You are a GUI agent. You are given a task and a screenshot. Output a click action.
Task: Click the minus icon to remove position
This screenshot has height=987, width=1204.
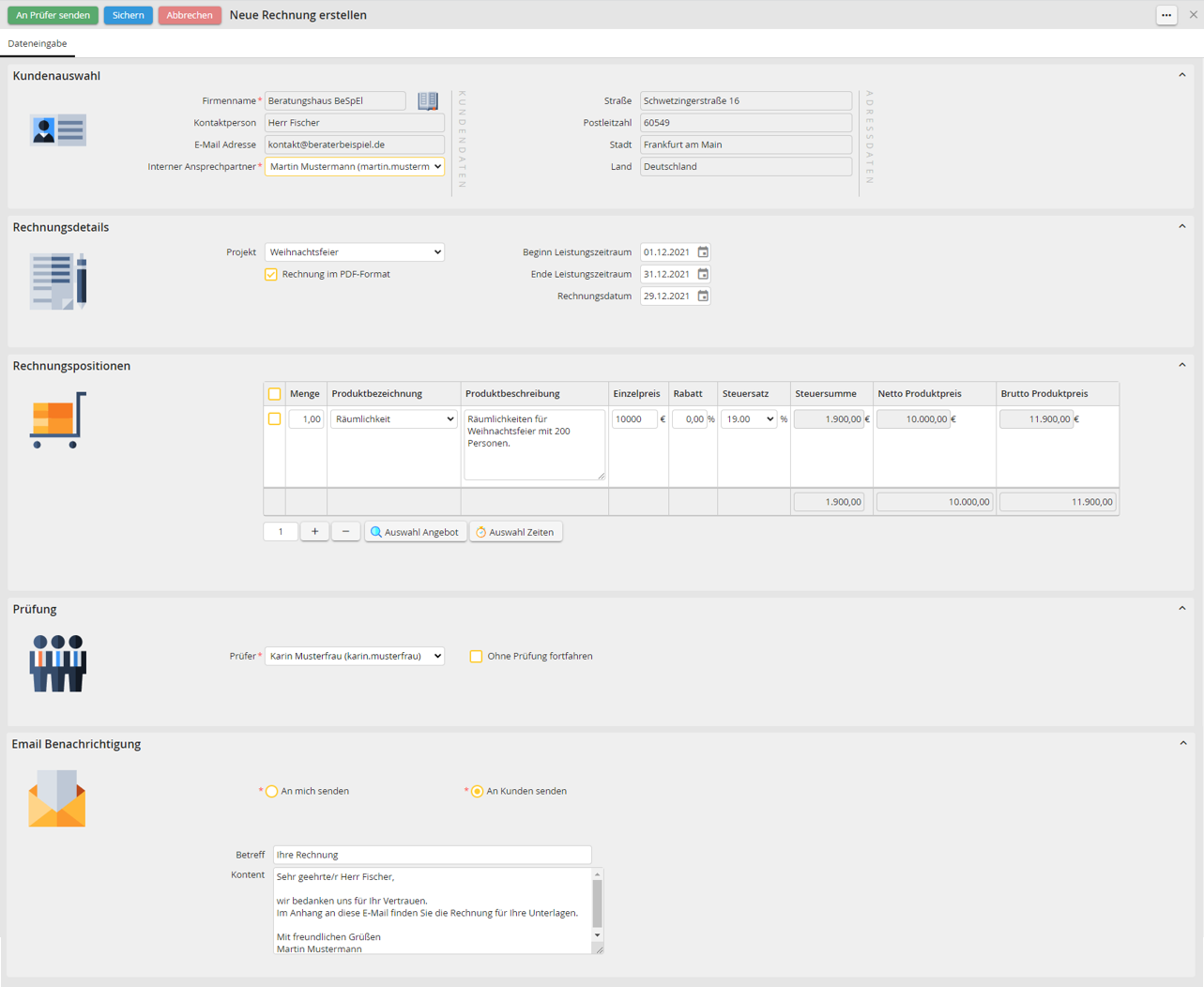[x=345, y=532]
